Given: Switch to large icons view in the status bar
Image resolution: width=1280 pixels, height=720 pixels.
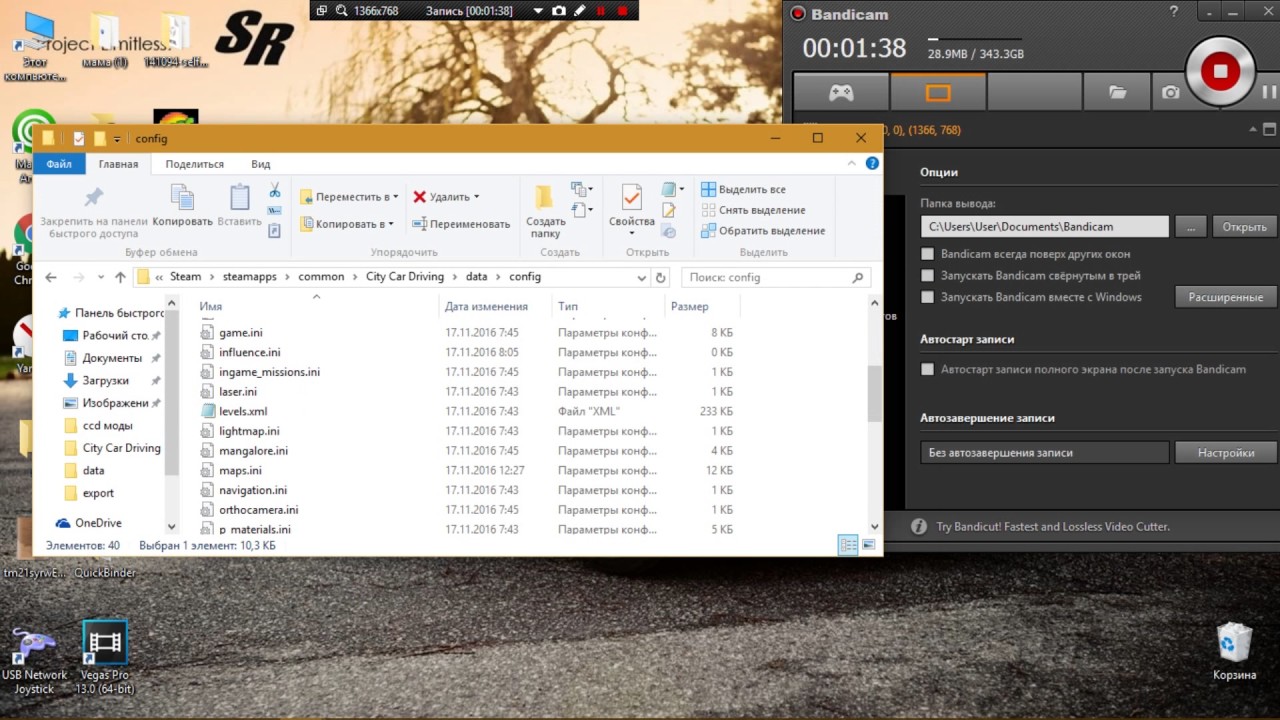Looking at the screenshot, I should point(868,545).
